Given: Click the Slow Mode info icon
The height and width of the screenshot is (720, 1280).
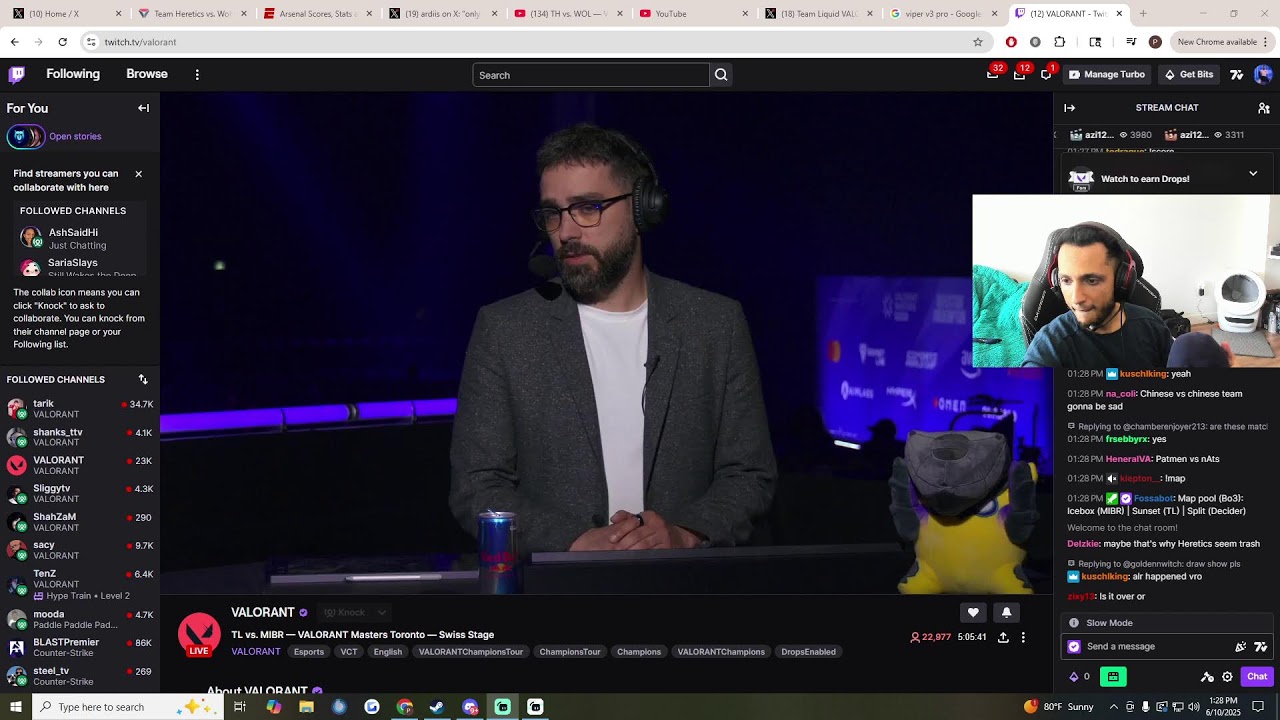Looking at the screenshot, I should tap(1074, 623).
